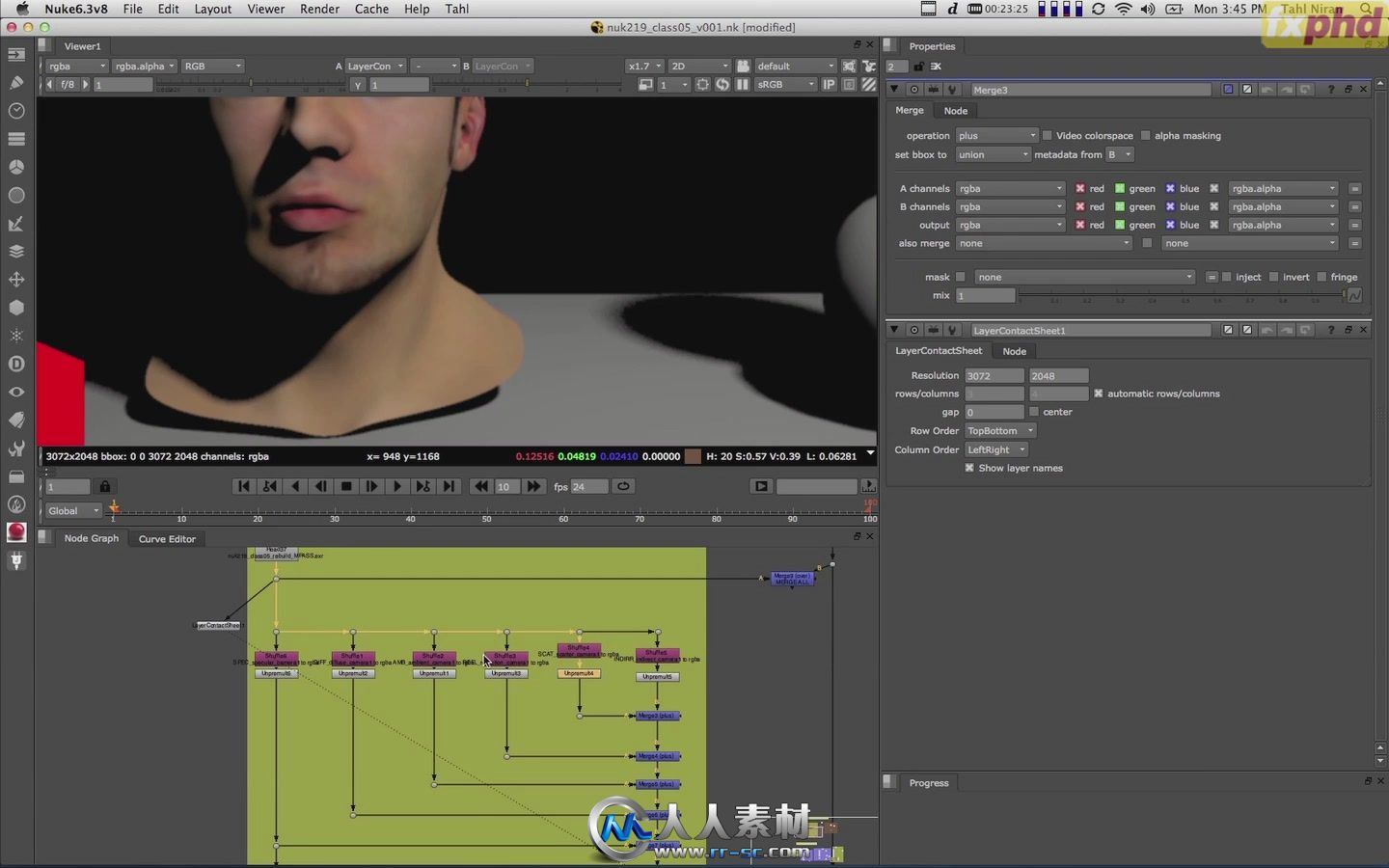Toggle red checkbox for A channels

[1080, 189]
